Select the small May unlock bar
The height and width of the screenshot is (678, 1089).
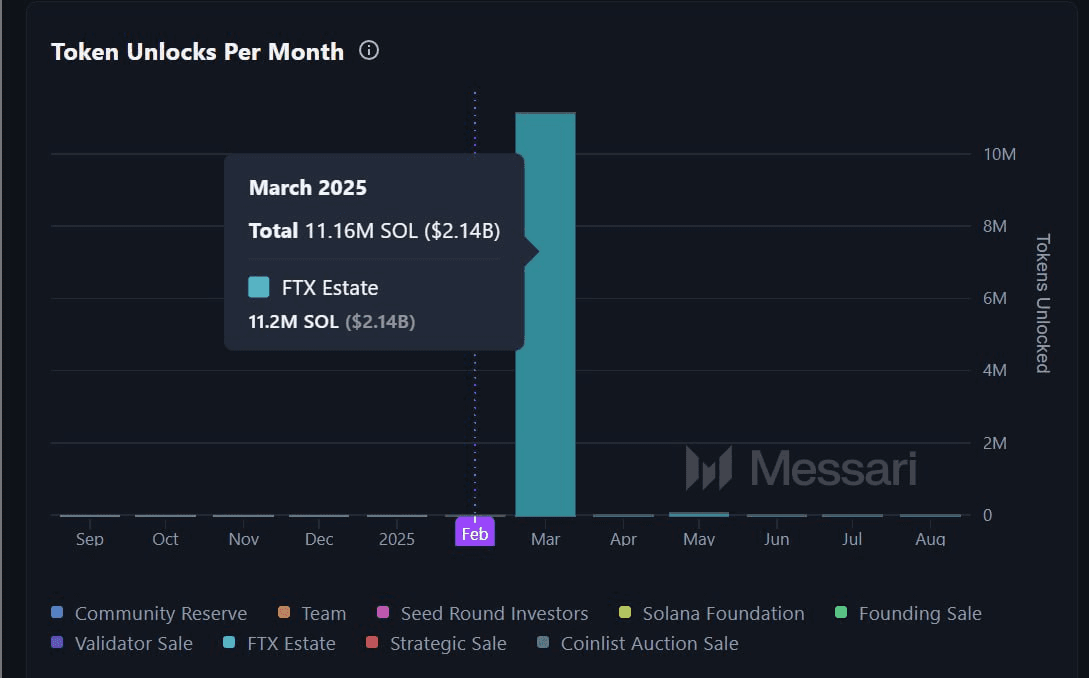pos(699,514)
